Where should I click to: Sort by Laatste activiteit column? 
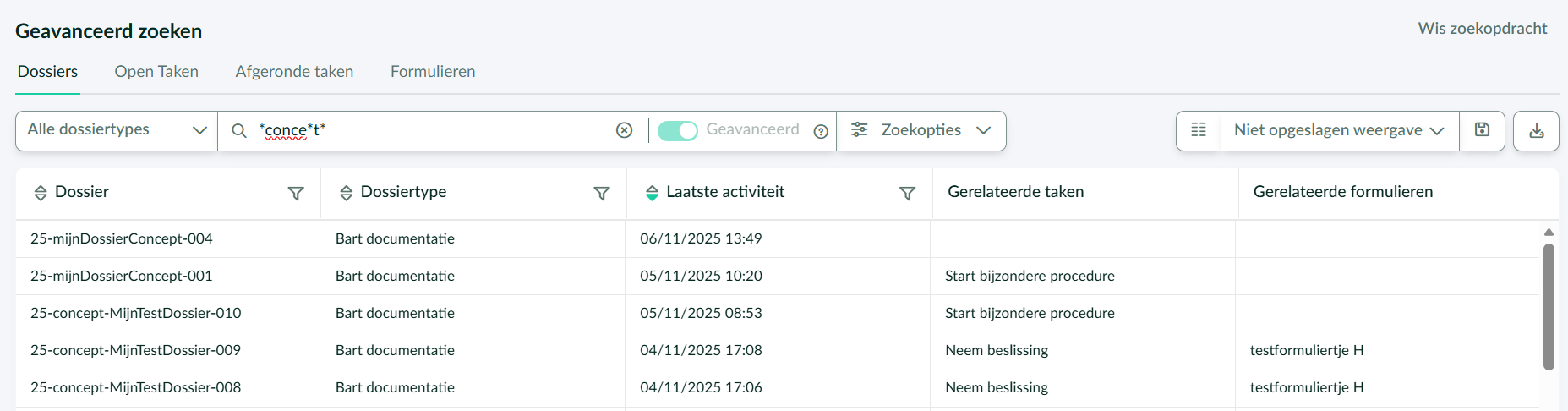pyautogui.click(x=652, y=193)
